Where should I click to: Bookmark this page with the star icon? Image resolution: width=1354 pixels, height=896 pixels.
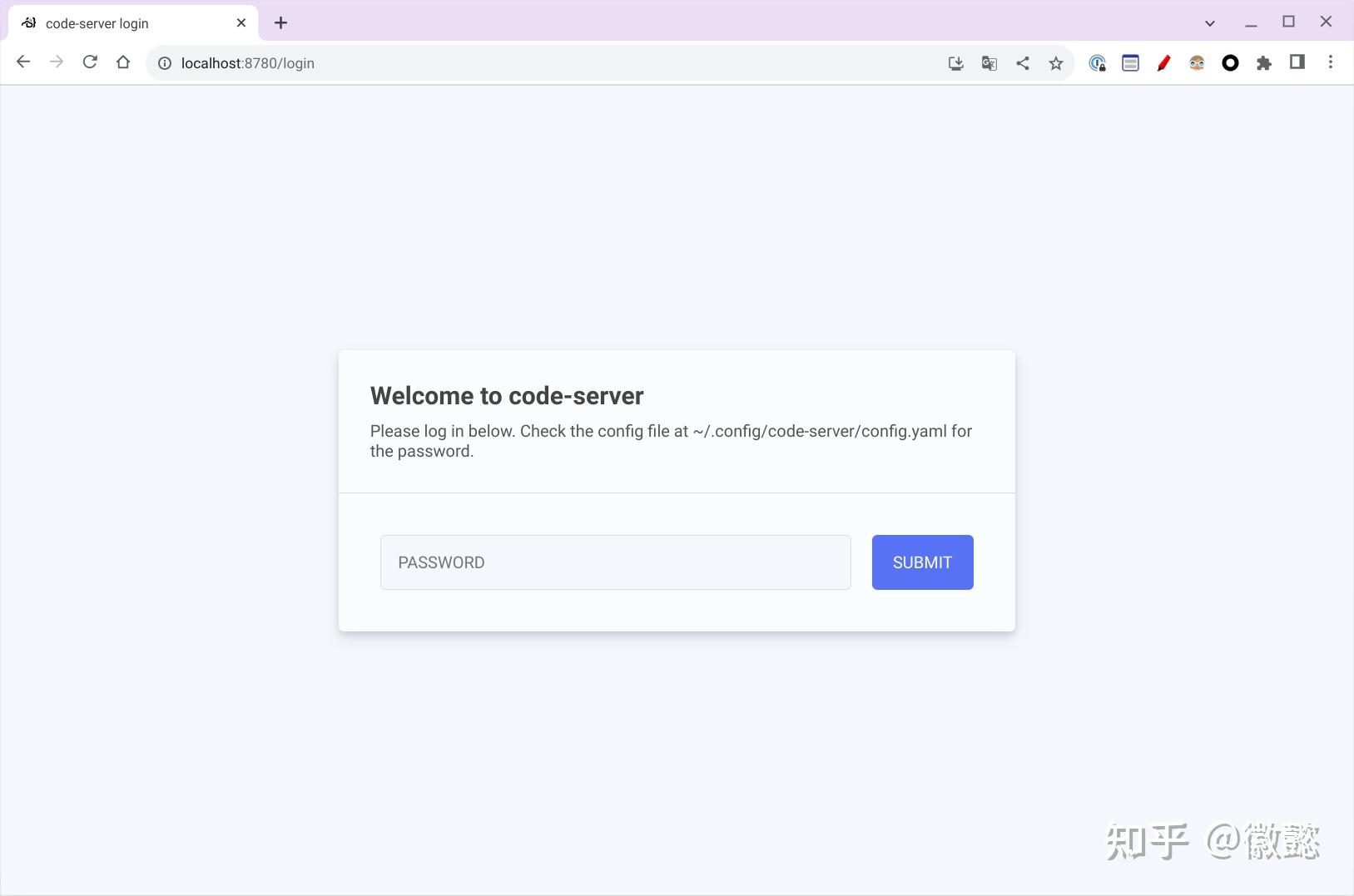tap(1056, 63)
